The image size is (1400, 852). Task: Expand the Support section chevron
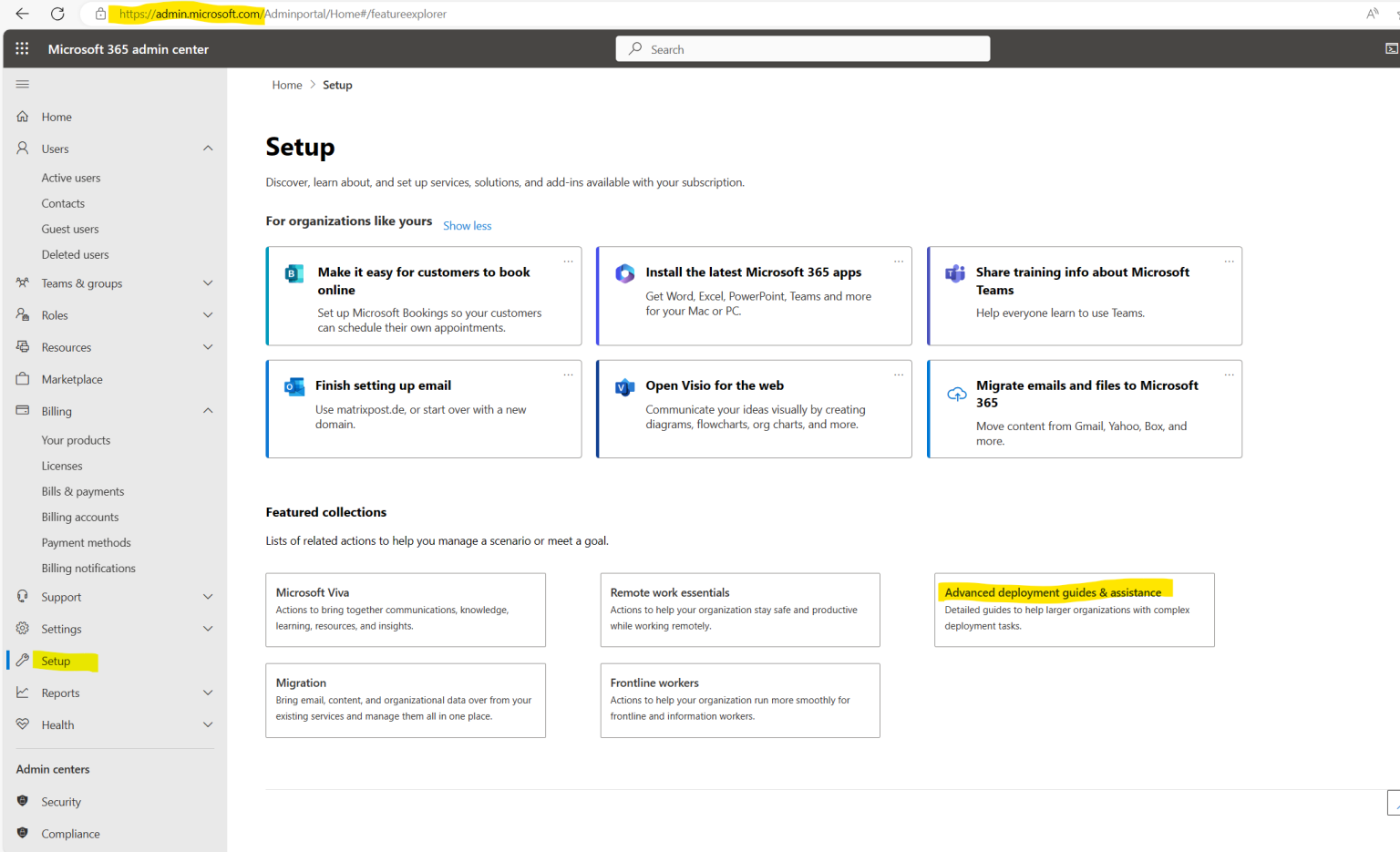(208, 597)
